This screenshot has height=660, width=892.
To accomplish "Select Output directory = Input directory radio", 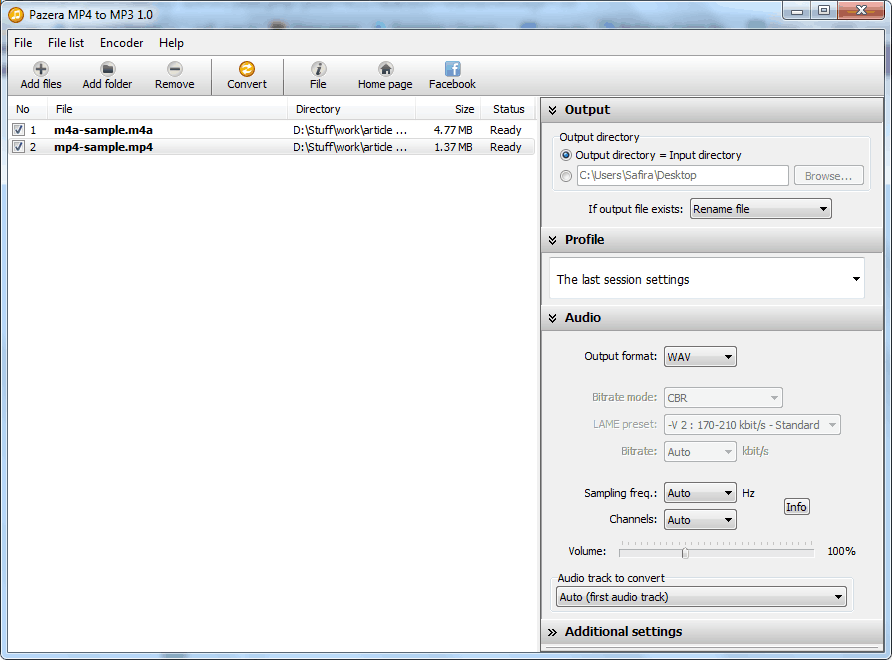I will (566, 155).
